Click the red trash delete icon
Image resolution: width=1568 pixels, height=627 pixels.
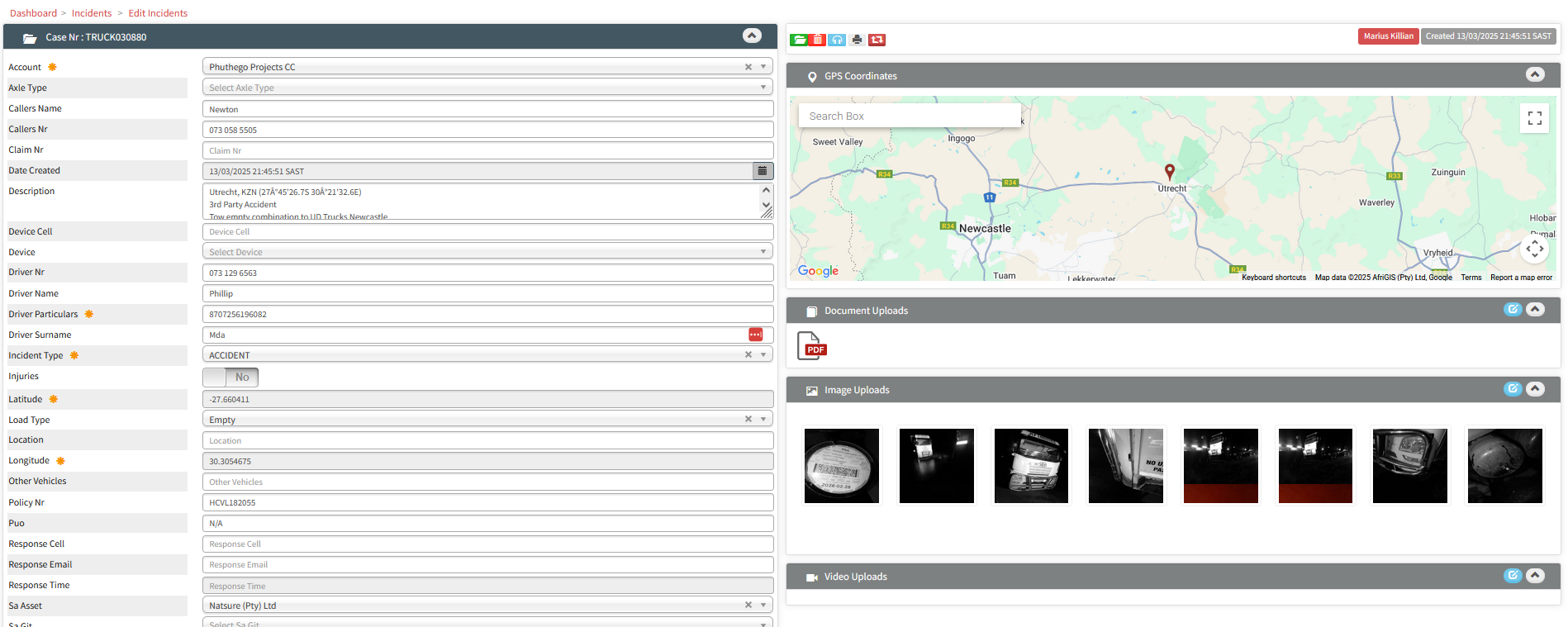[x=817, y=40]
